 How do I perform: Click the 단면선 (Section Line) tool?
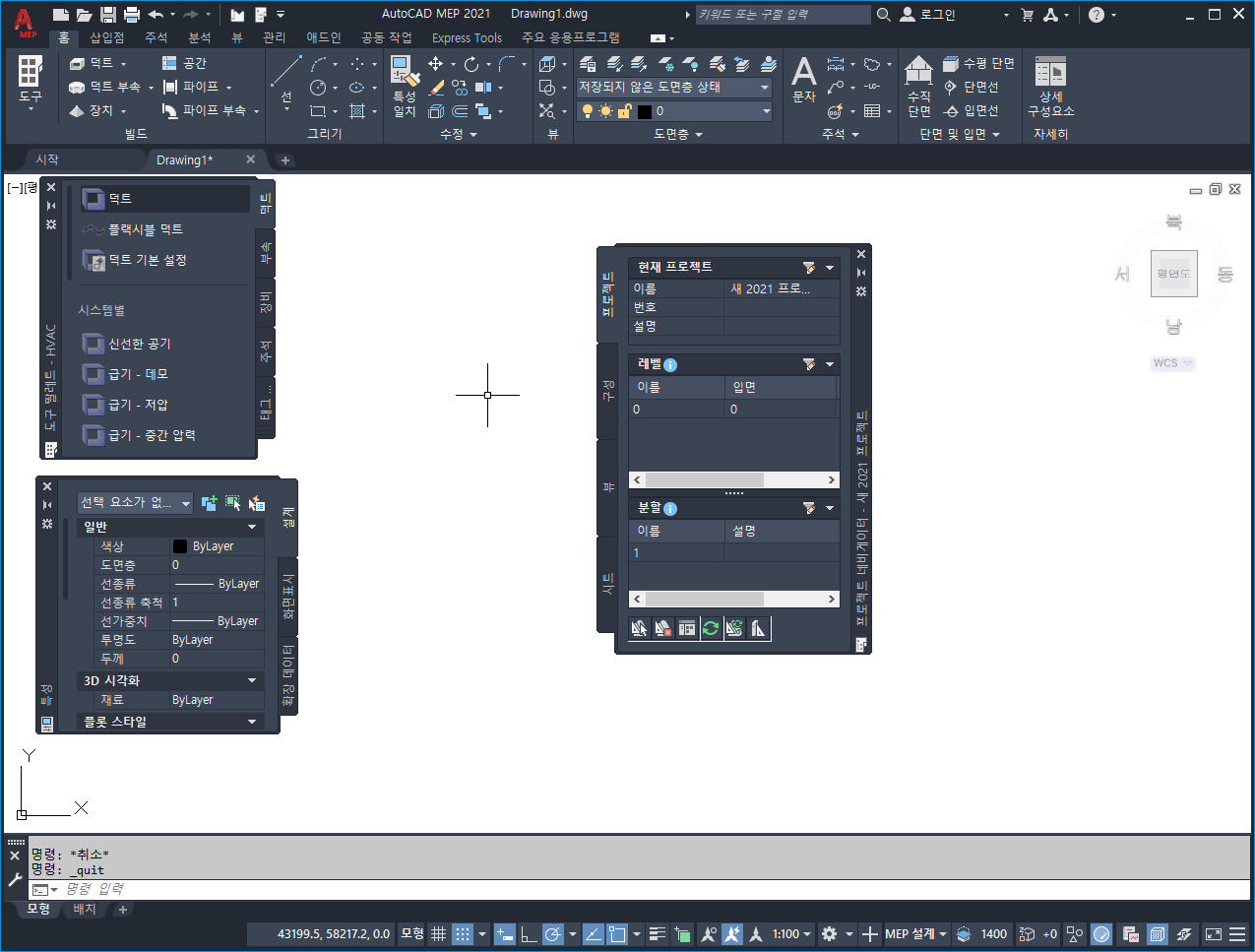pos(971,87)
